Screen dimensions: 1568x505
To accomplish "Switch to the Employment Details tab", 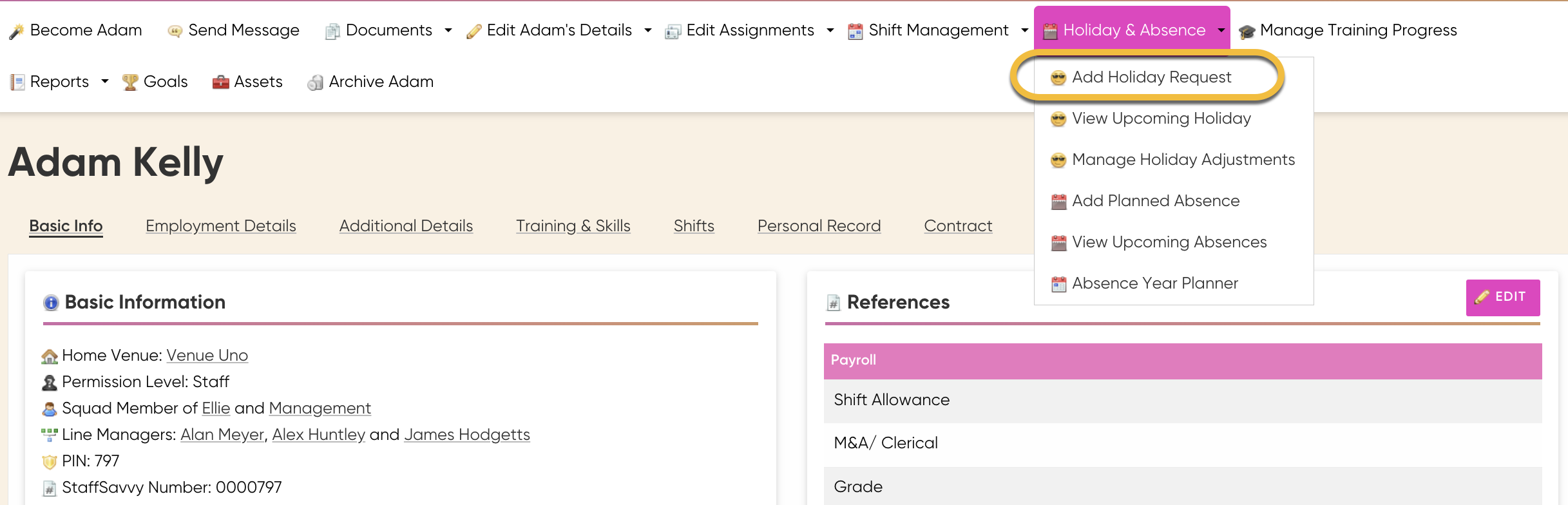I will coord(221,226).
